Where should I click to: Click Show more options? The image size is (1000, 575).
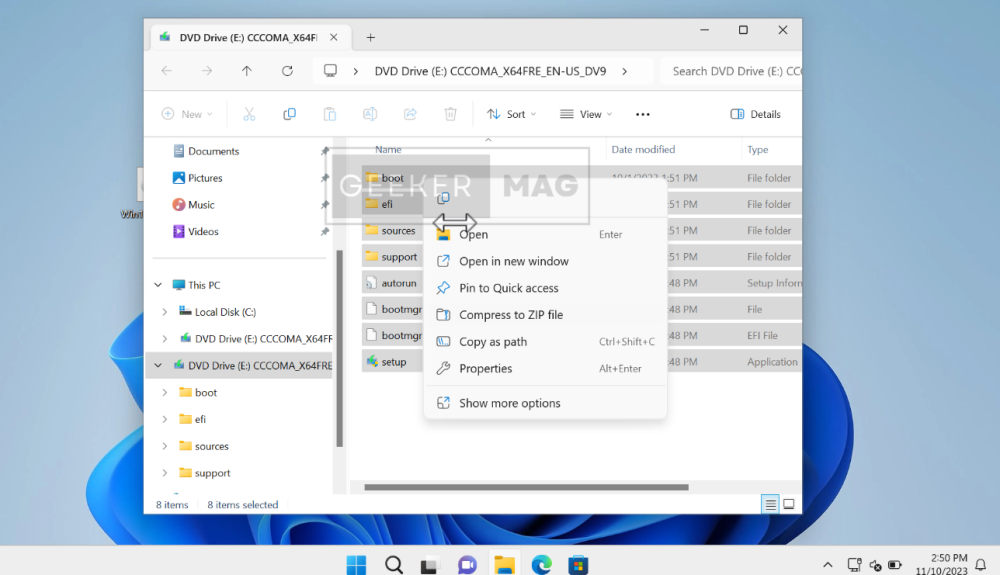point(545,403)
